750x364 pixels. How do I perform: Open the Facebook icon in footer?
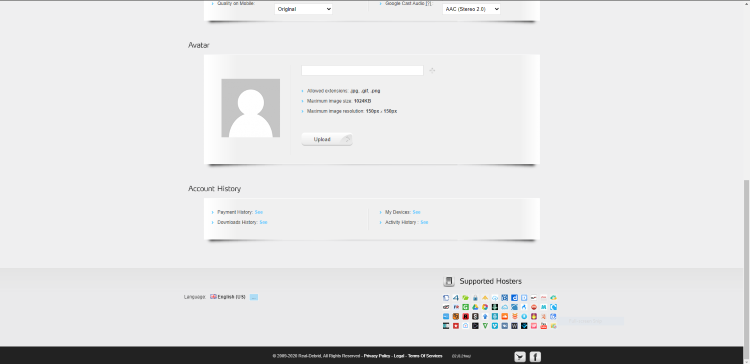(x=535, y=356)
